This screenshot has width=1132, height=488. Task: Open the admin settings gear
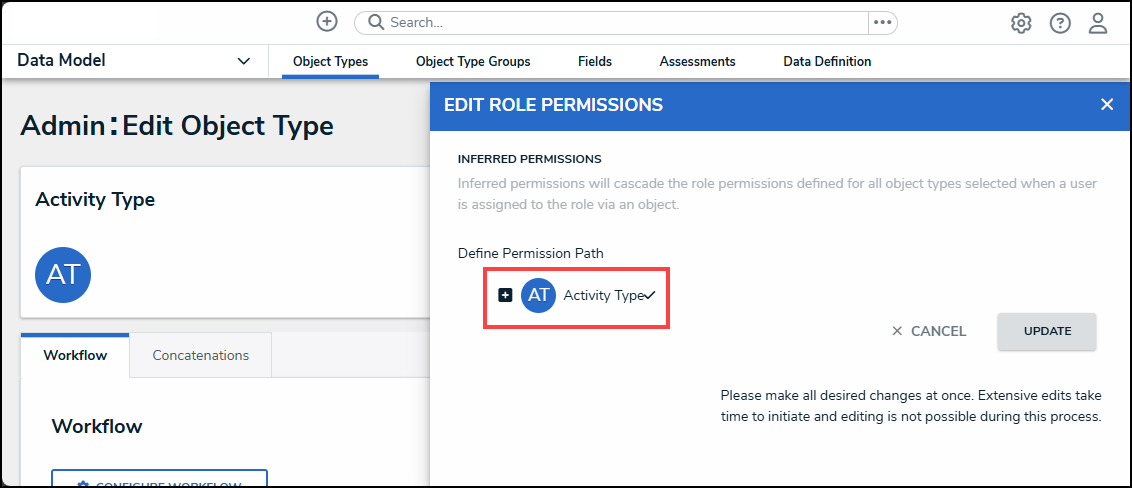coord(1021,23)
